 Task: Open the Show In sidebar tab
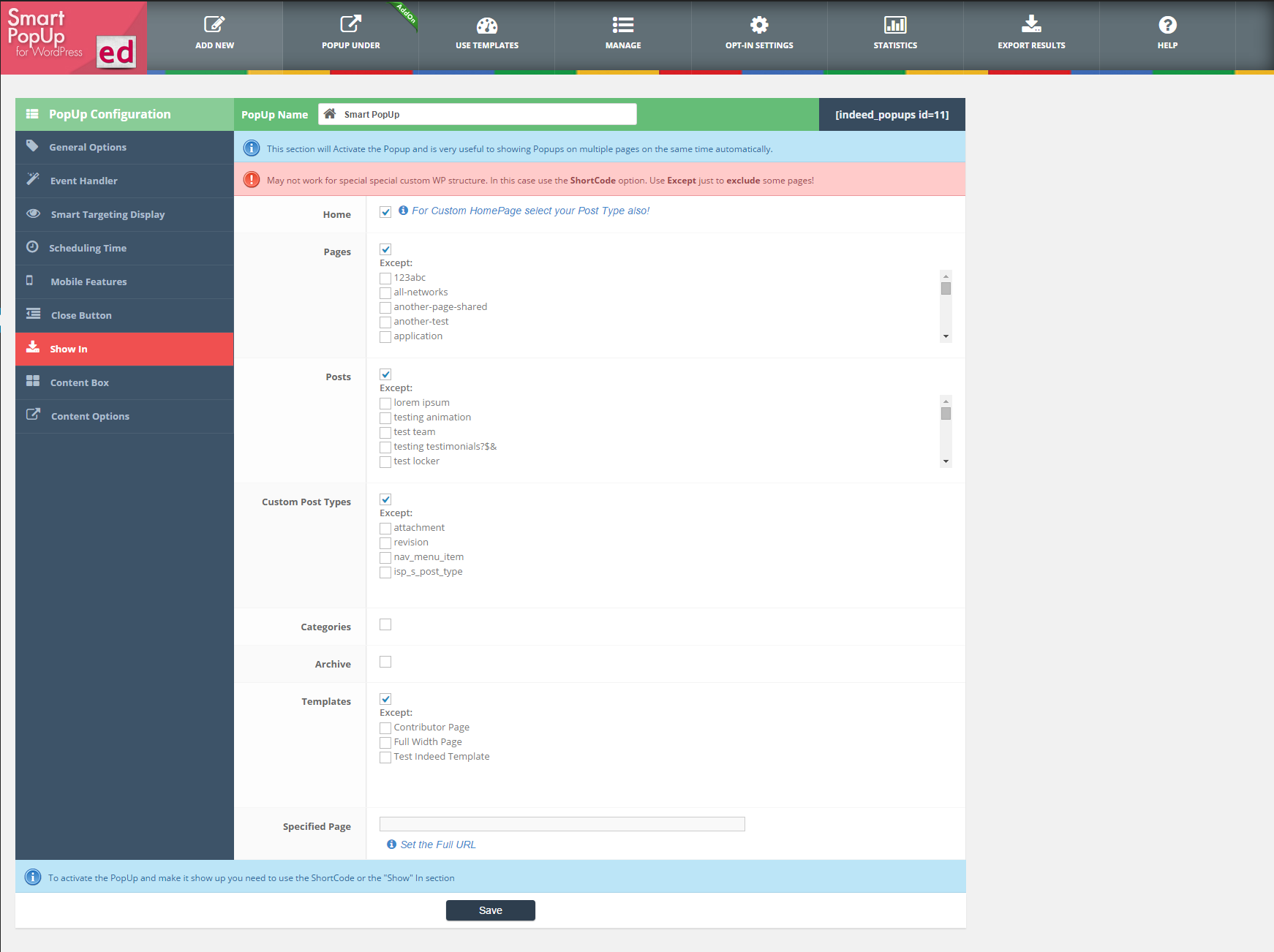point(124,349)
